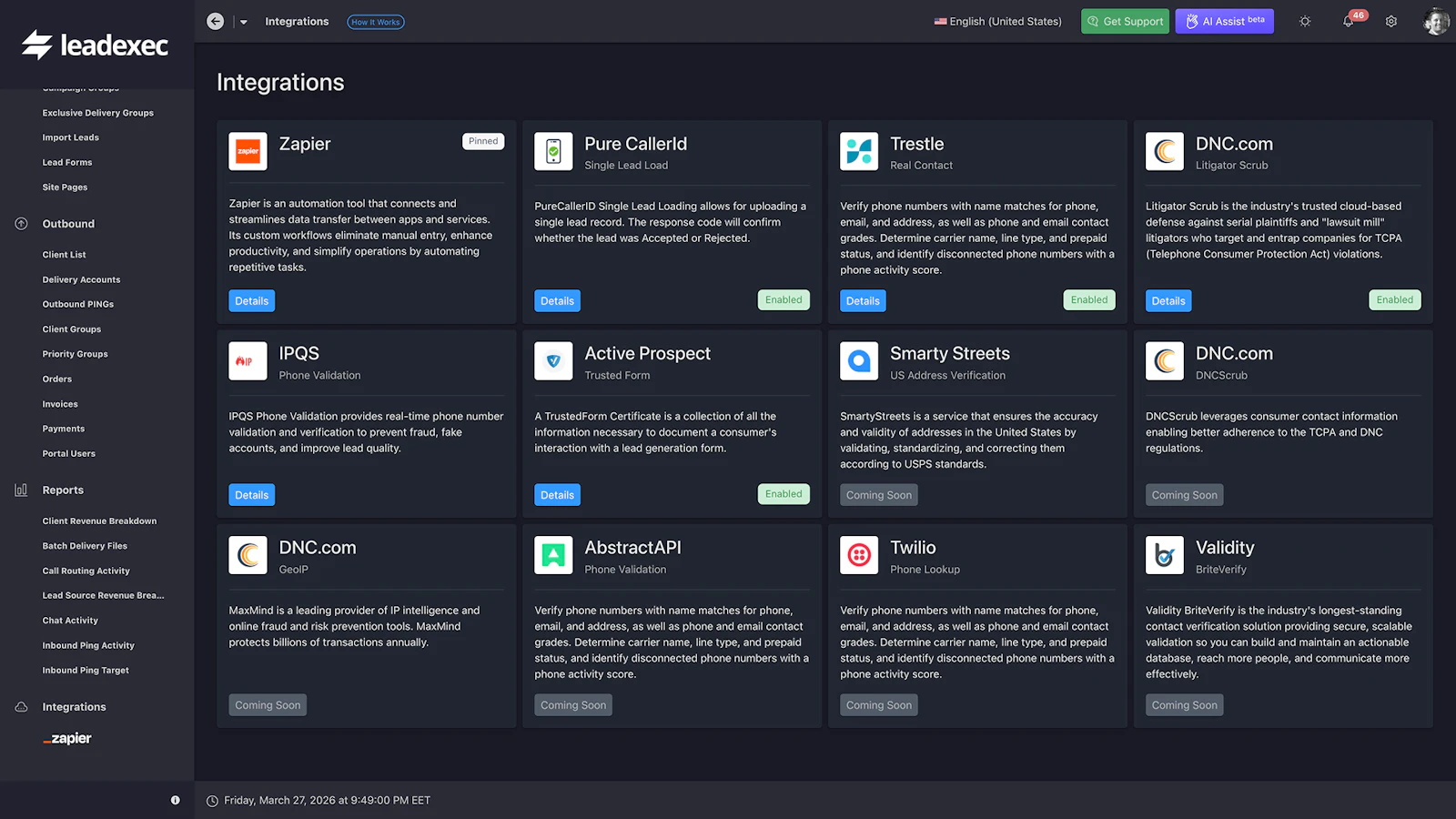The height and width of the screenshot is (819, 1456).
Task: Open Priority Groups sidebar entry
Action: click(75, 354)
